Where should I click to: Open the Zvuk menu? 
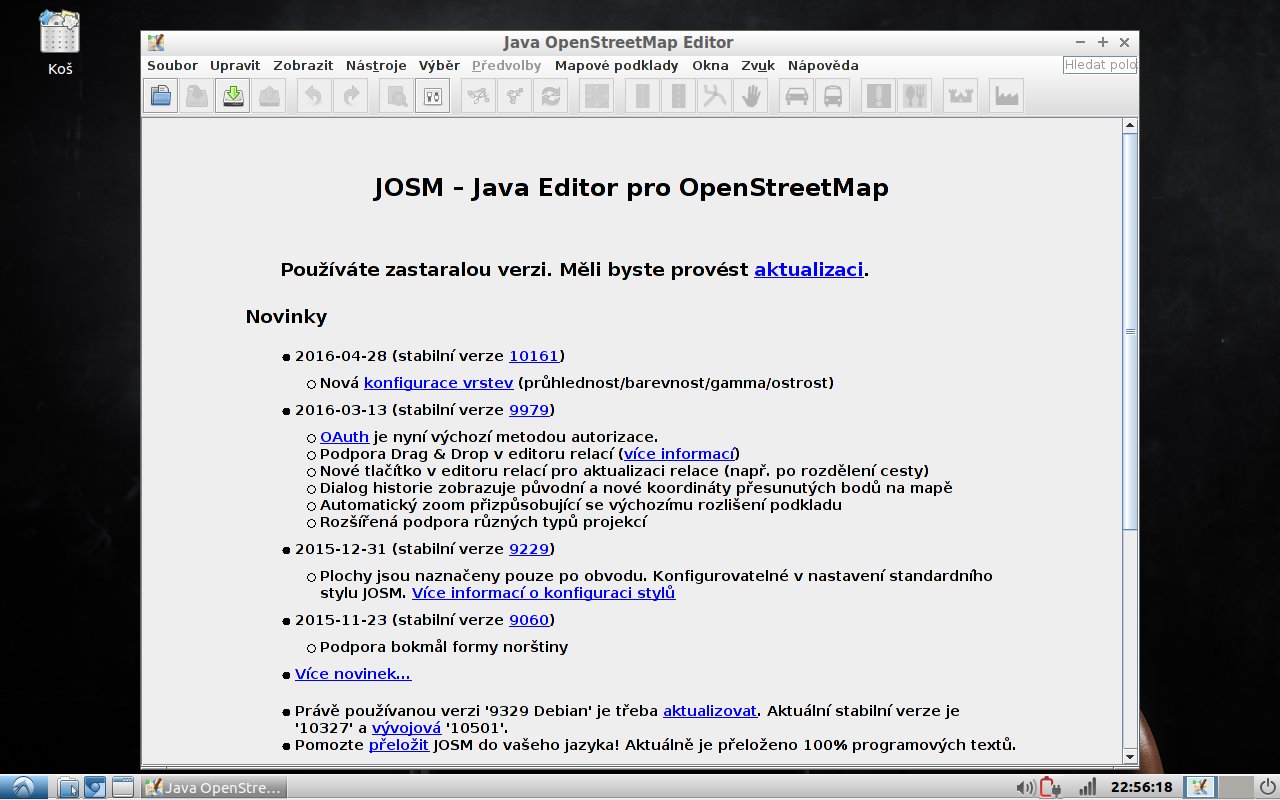tap(758, 65)
